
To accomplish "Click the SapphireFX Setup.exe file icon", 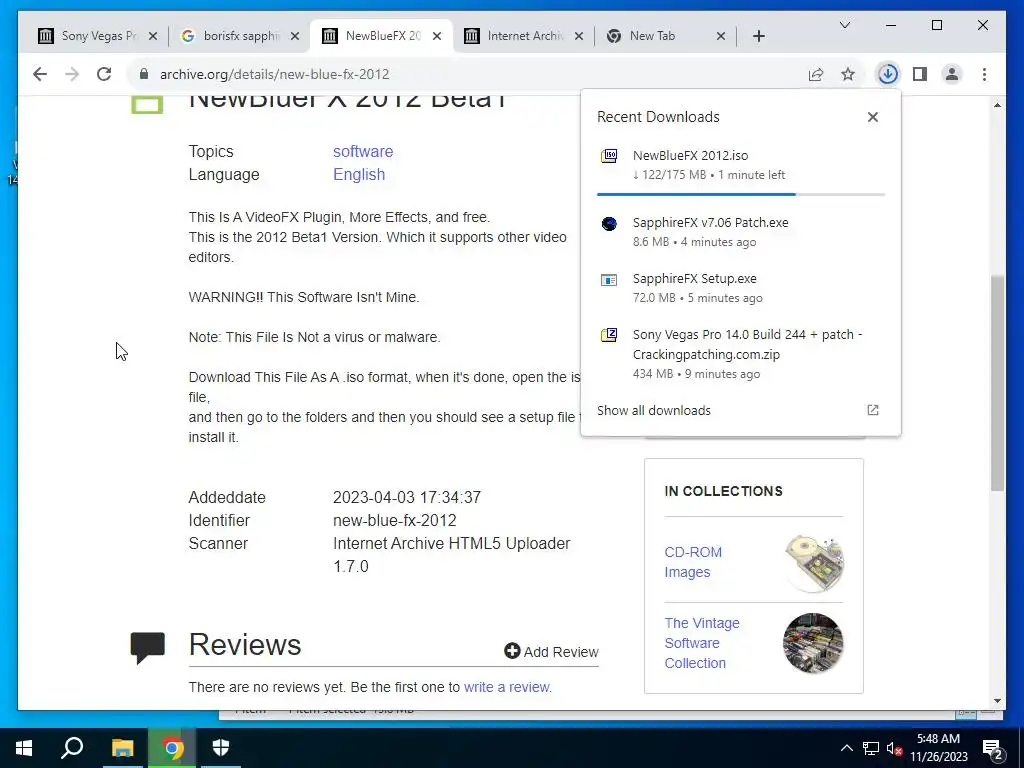I will 609,280.
